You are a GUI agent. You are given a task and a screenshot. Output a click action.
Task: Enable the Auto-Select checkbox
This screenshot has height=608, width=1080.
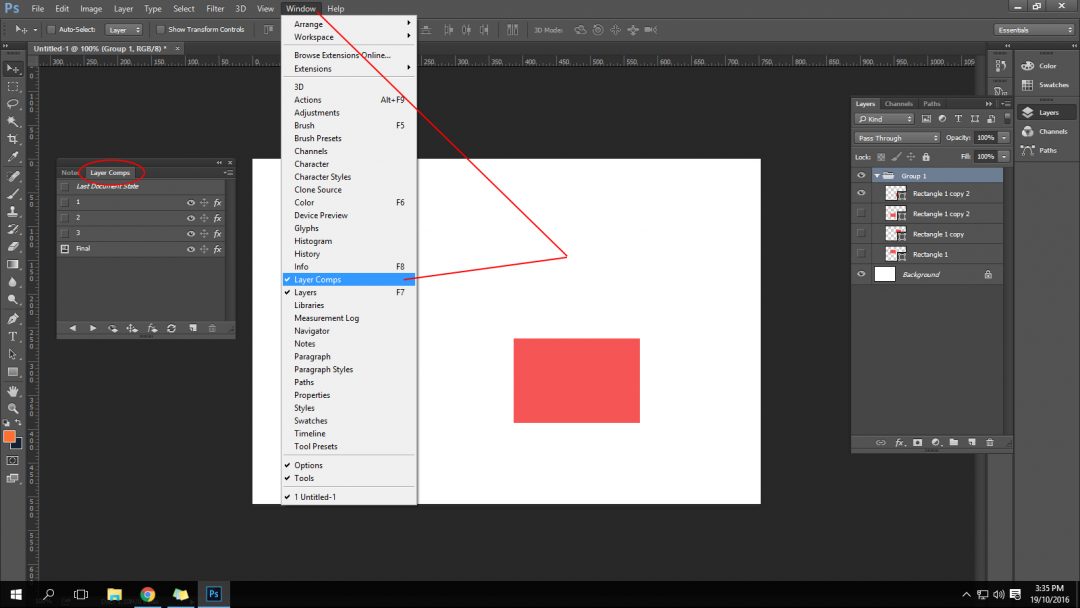tap(51, 30)
